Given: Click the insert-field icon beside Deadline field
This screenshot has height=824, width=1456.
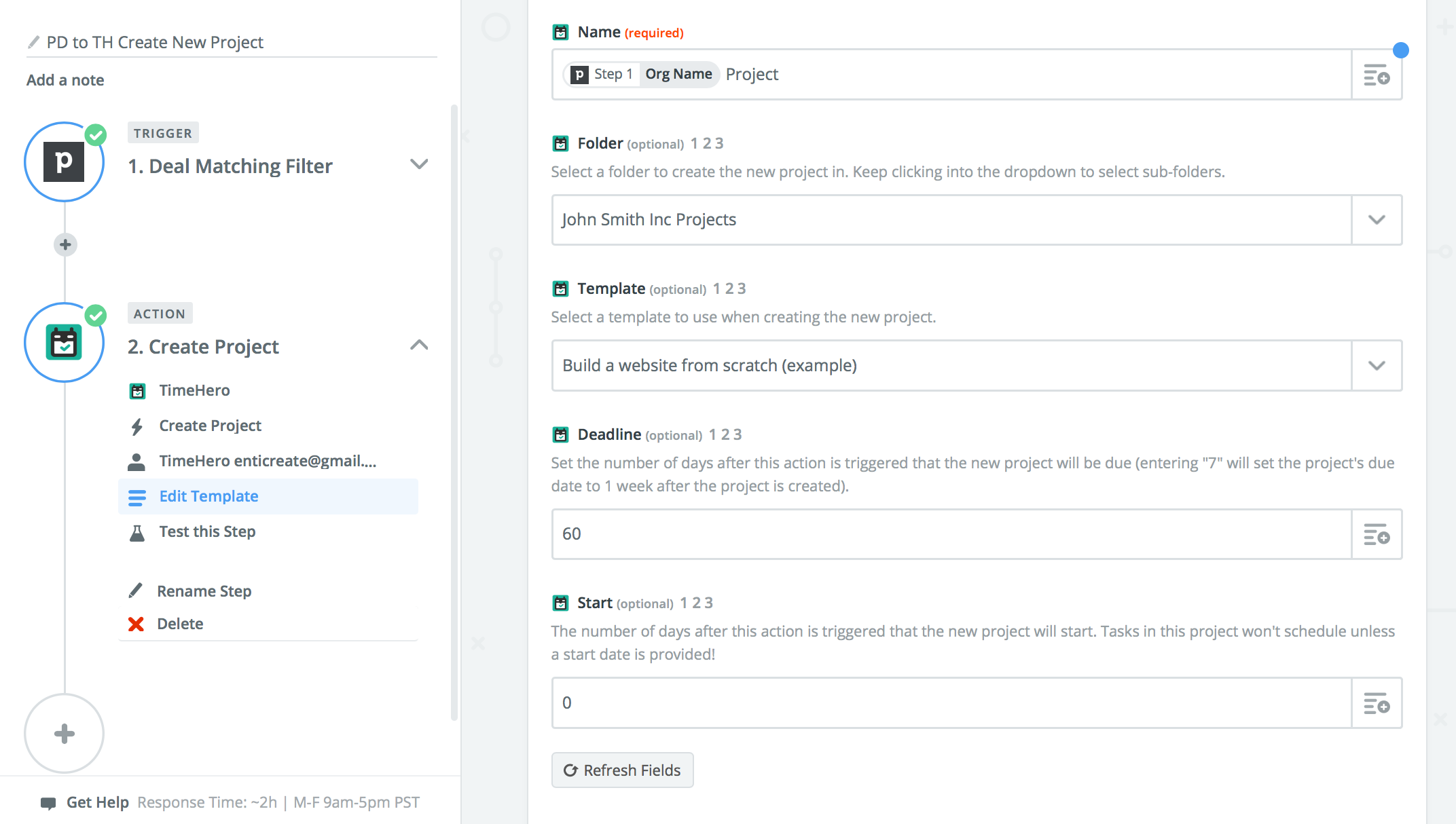Looking at the screenshot, I should coord(1377,535).
